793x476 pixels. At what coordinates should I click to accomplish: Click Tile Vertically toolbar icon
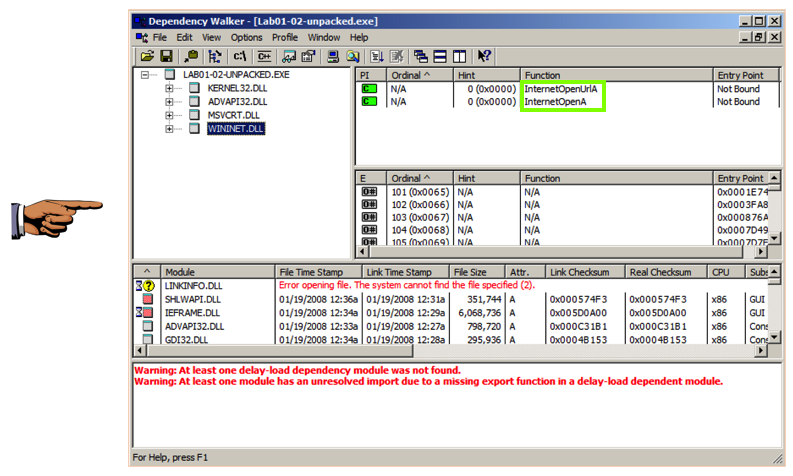tap(459, 56)
